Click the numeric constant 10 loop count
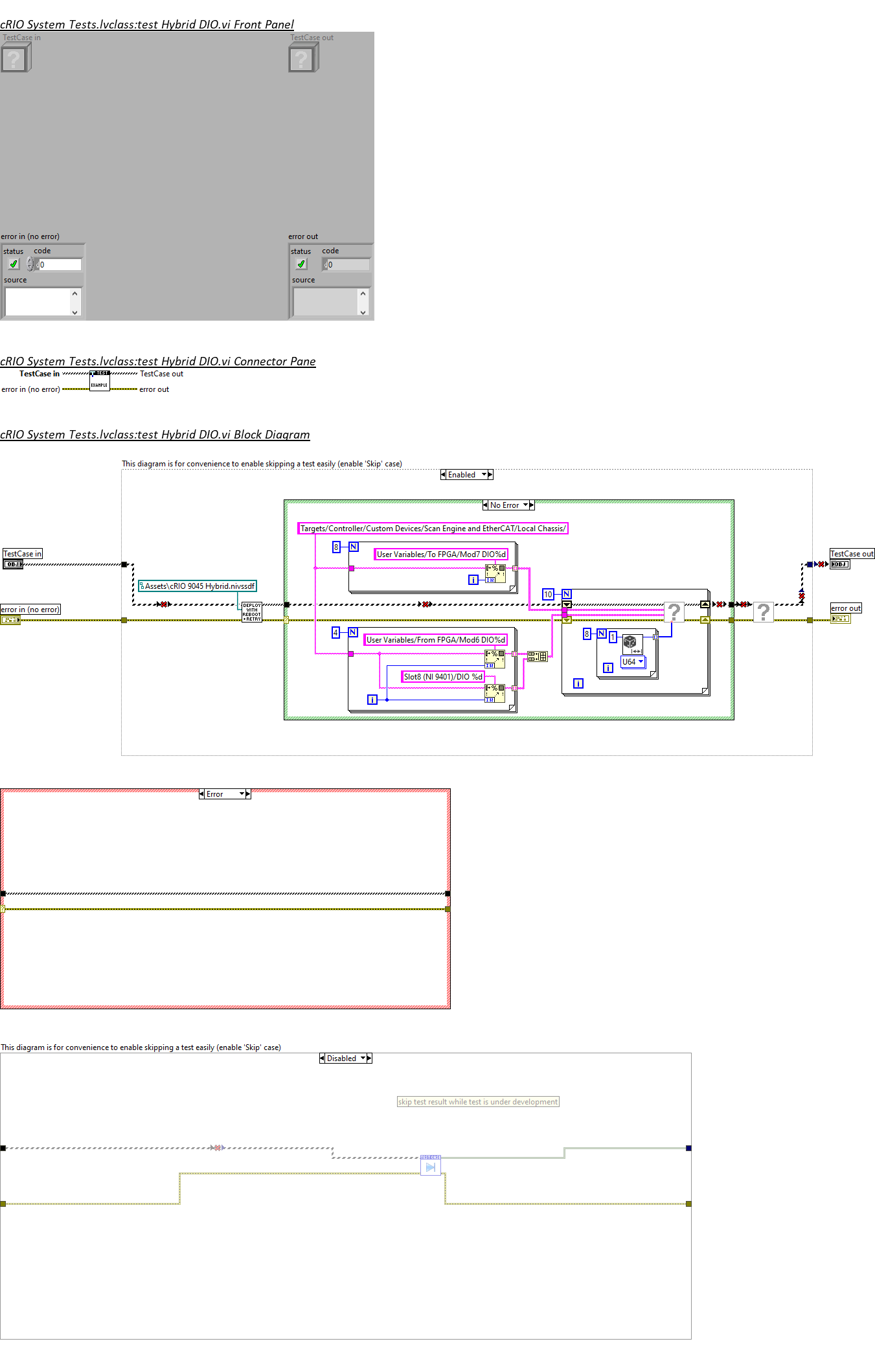Viewport: 875px width, 1372px height. (x=548, y=595)
